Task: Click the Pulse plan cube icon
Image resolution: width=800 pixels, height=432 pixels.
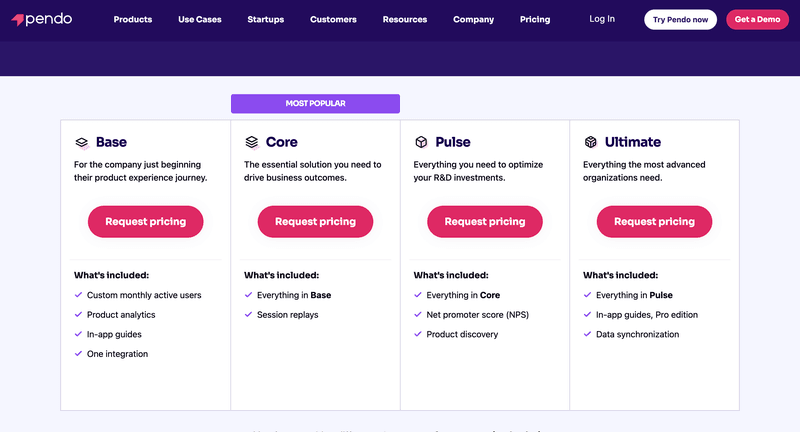Action: tap(421, 142)
